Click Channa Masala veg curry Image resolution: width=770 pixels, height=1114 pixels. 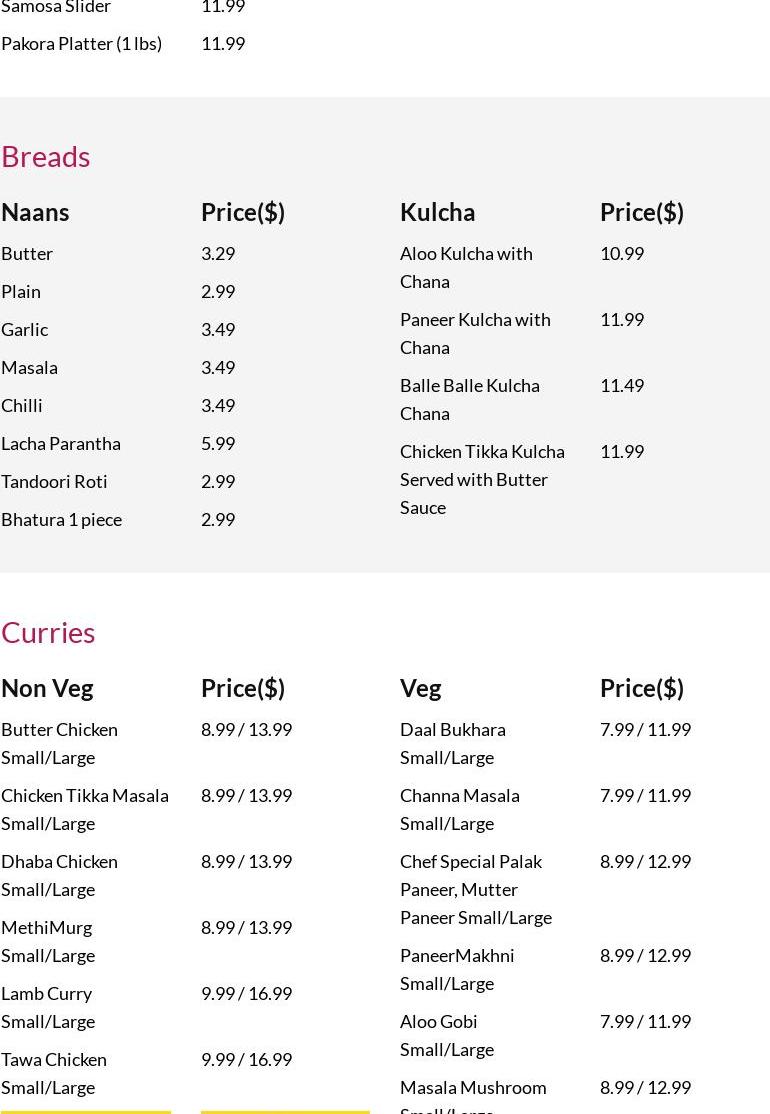(459, 809)
